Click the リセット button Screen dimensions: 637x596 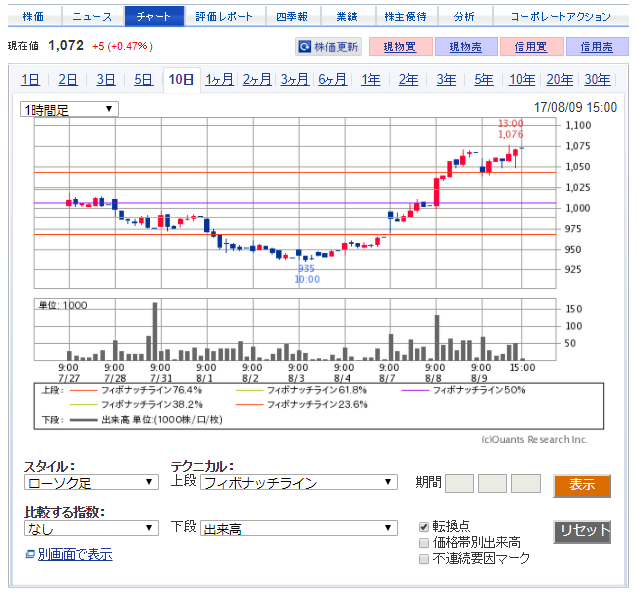click(x=582, y=531)
